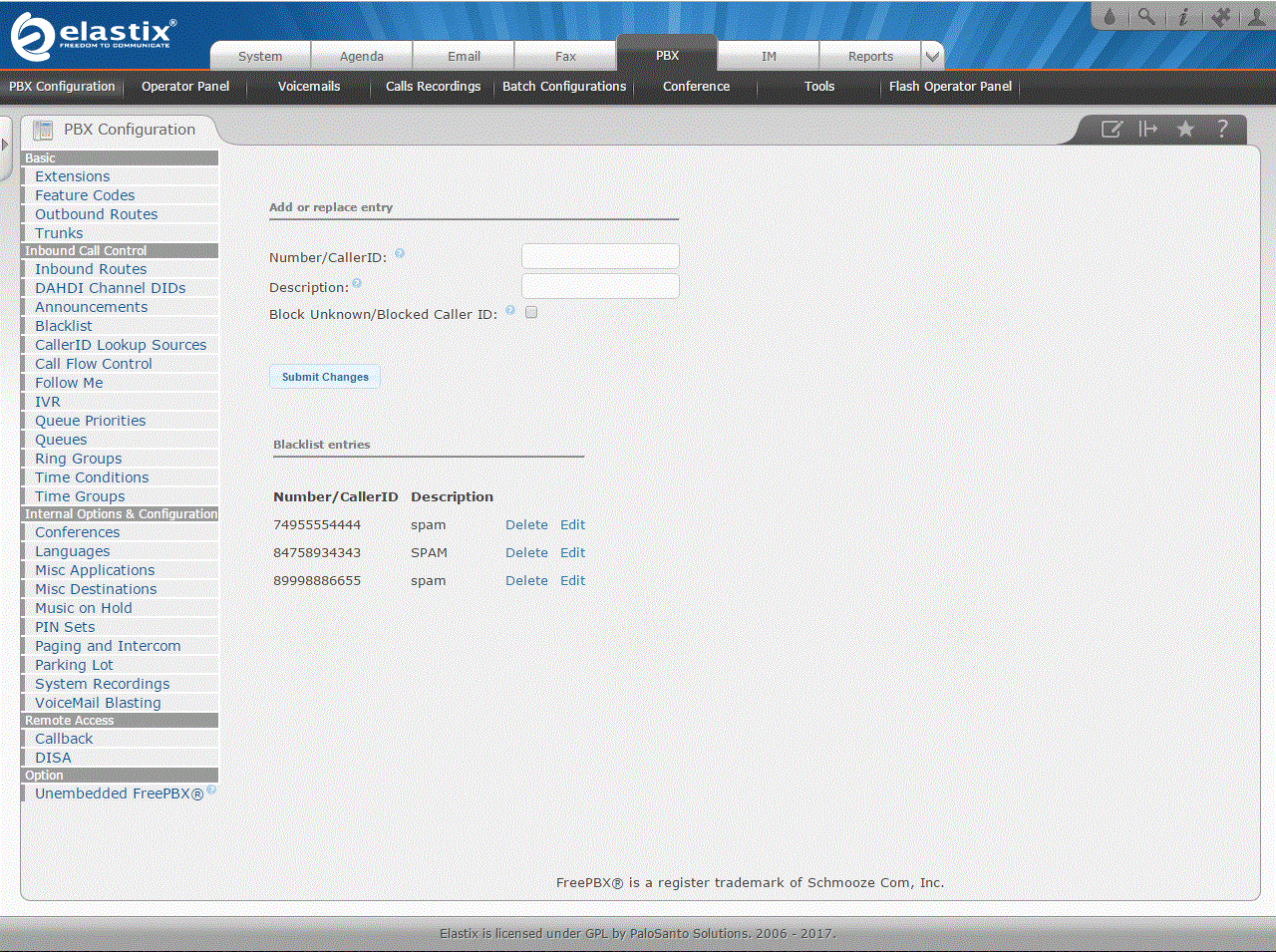
Task: Bookmark this page with star icon
Action: (1185, 129)
